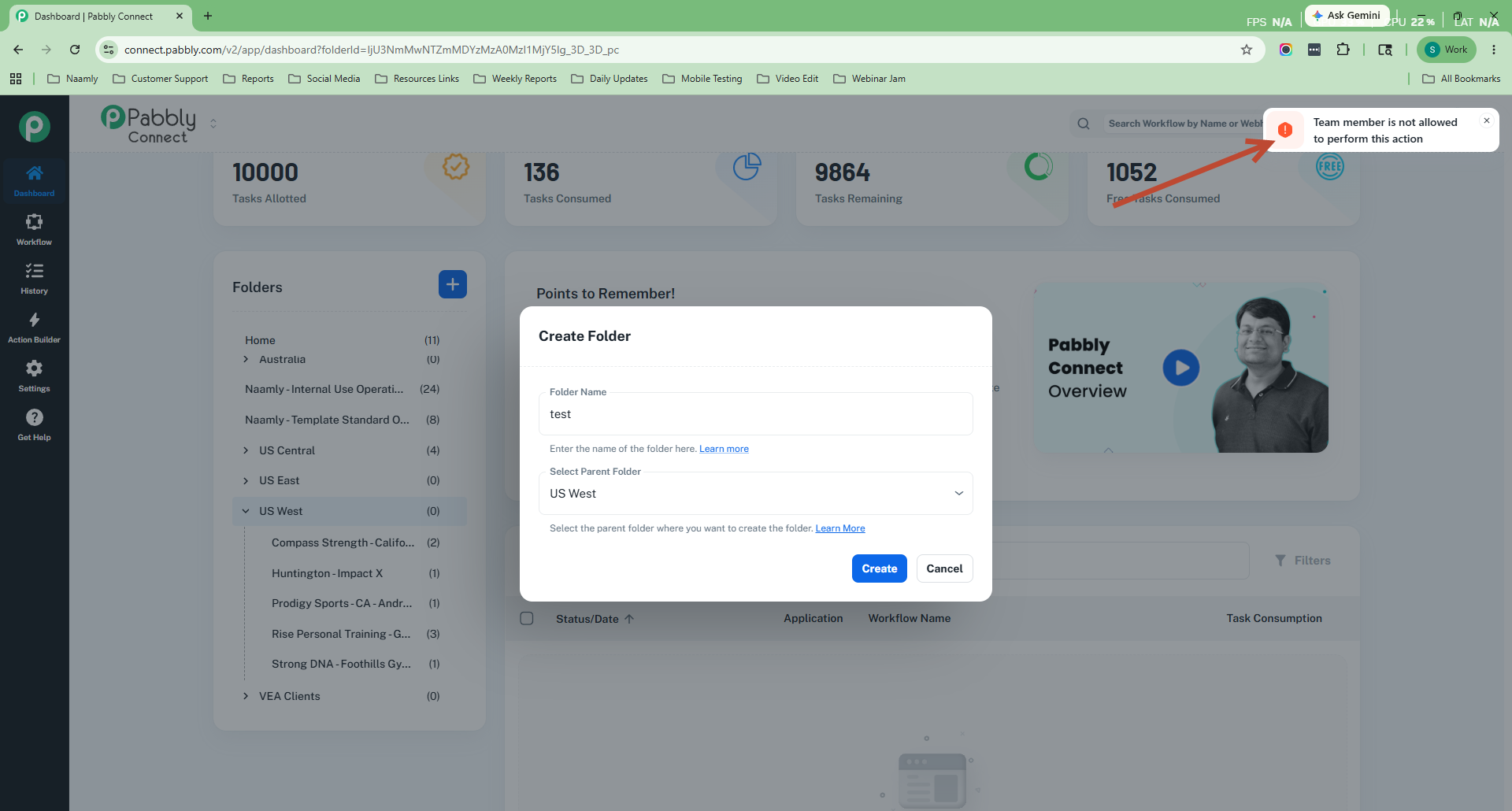
Task: Select Compass Strength - Califo... folder
Action: [x=356, y=543]
